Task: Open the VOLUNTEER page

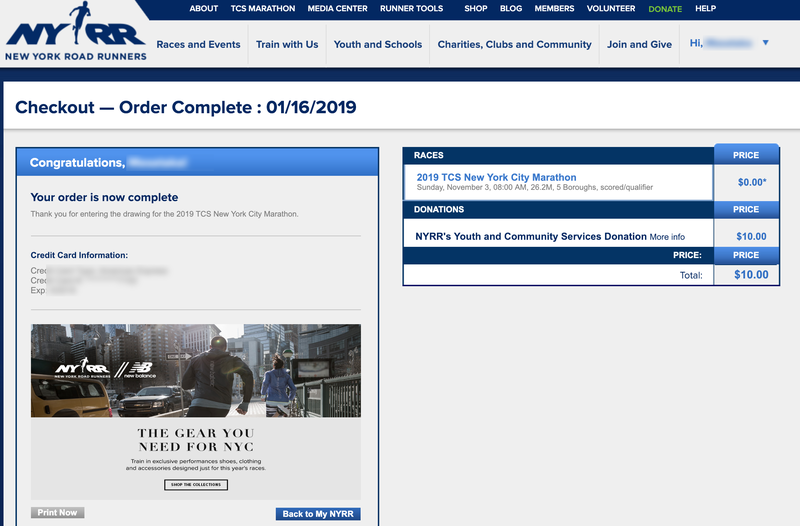Action: (611, 9)
